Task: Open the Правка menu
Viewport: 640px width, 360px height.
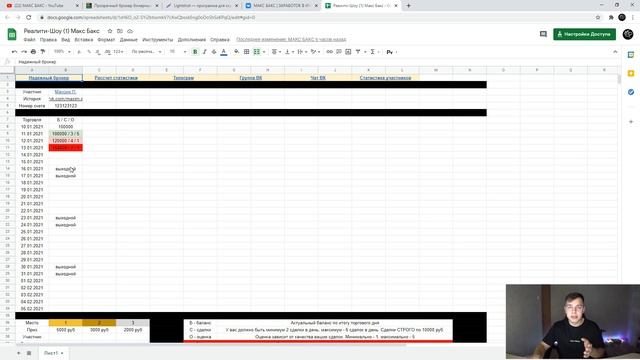Action: pos(48,40)
